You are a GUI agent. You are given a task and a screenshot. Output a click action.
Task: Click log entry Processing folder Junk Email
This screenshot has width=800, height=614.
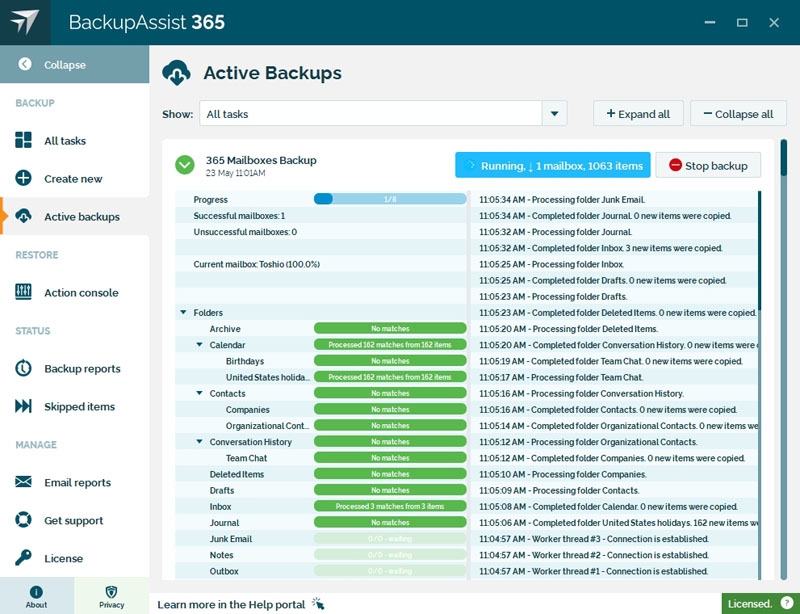562,200
